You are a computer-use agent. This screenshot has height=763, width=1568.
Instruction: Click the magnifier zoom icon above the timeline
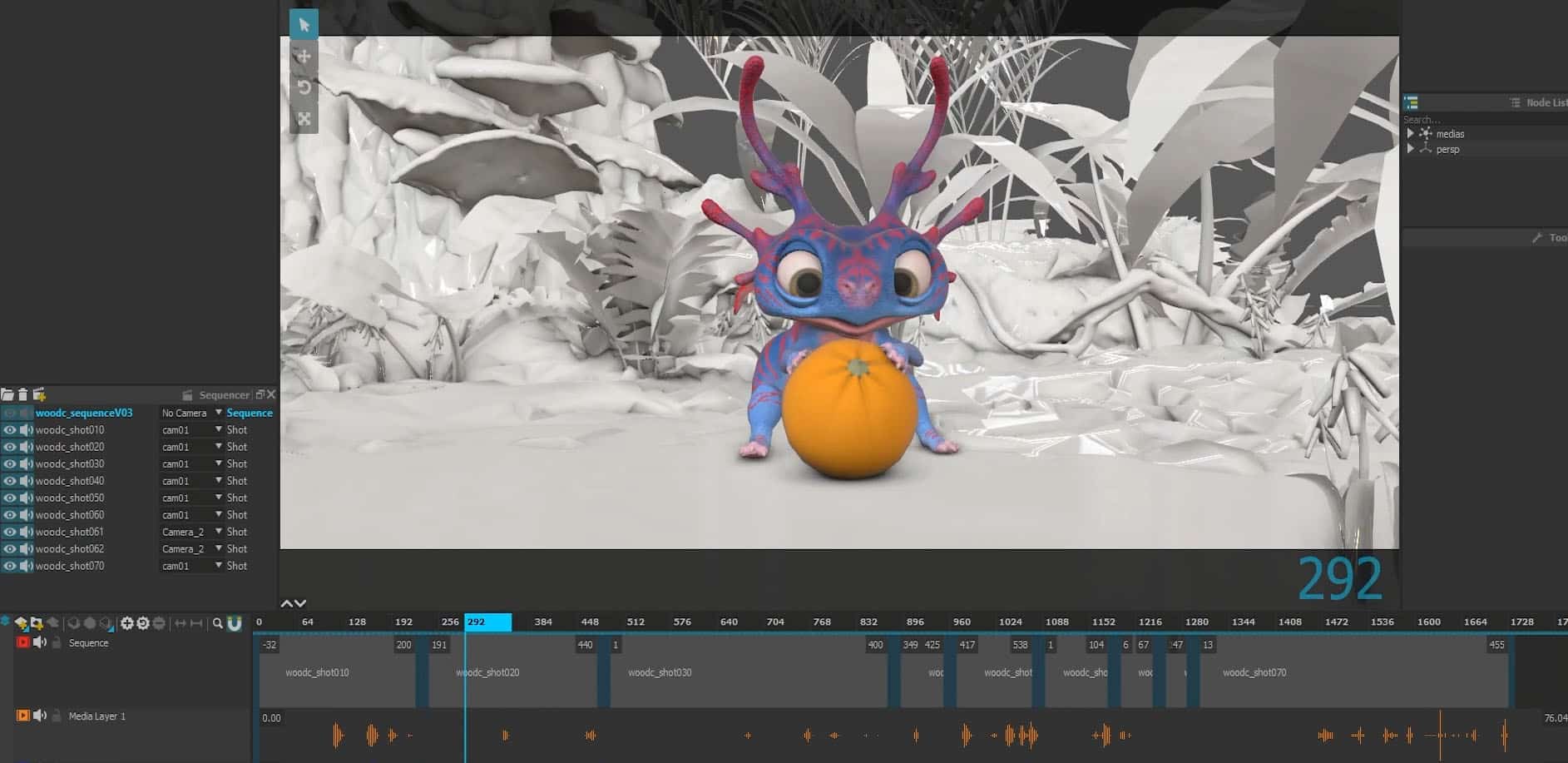point(218,622)
